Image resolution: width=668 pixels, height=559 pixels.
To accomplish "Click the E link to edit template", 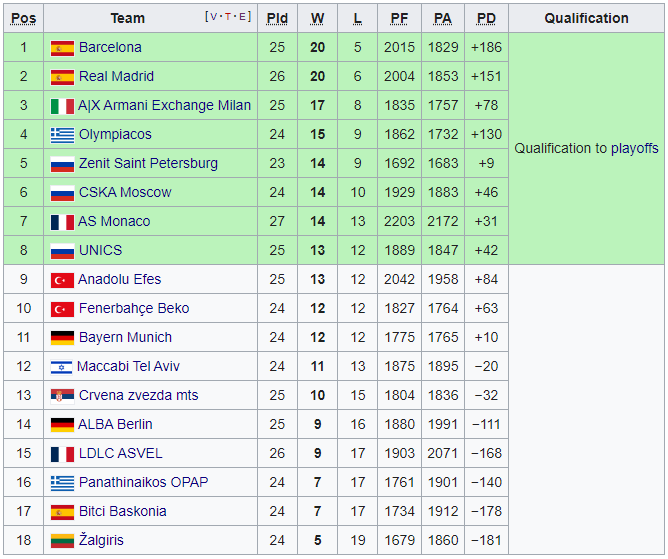I will click(x=240, y=17).
